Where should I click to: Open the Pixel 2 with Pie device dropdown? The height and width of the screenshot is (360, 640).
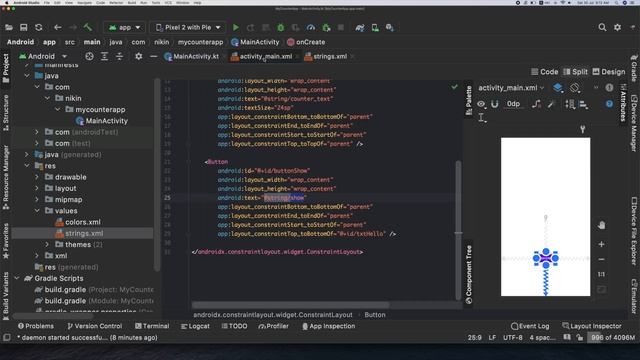click(x=188, y=27)
